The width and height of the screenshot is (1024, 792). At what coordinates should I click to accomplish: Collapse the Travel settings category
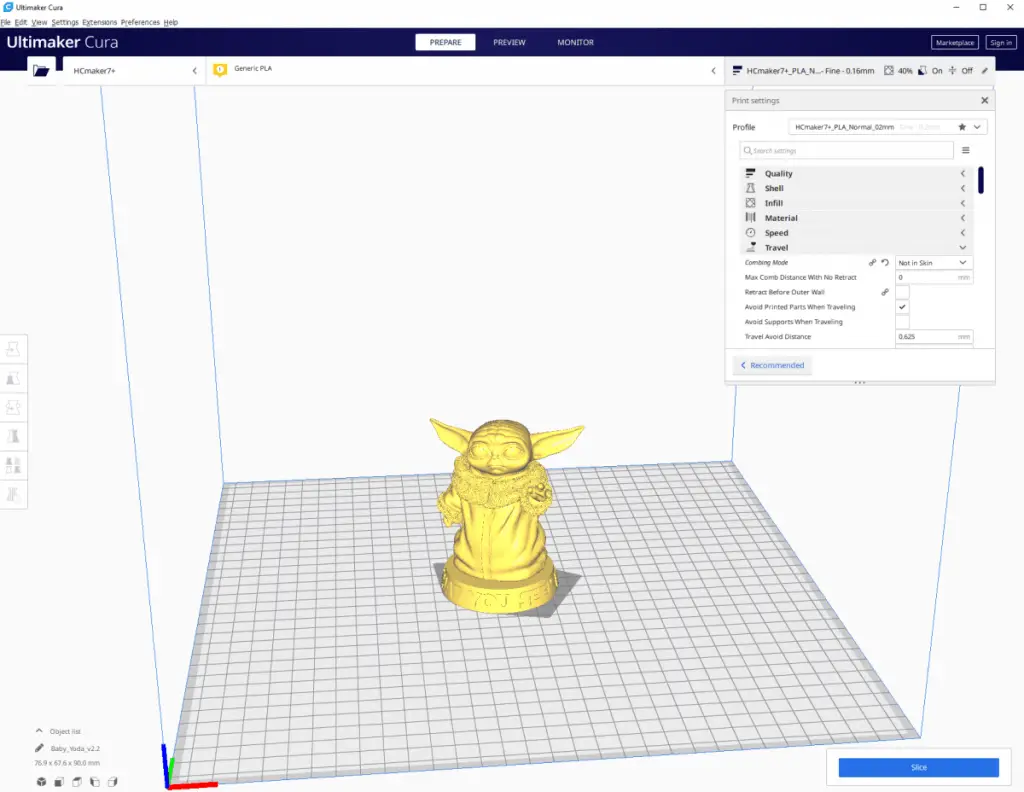click(x=856, y=248)
